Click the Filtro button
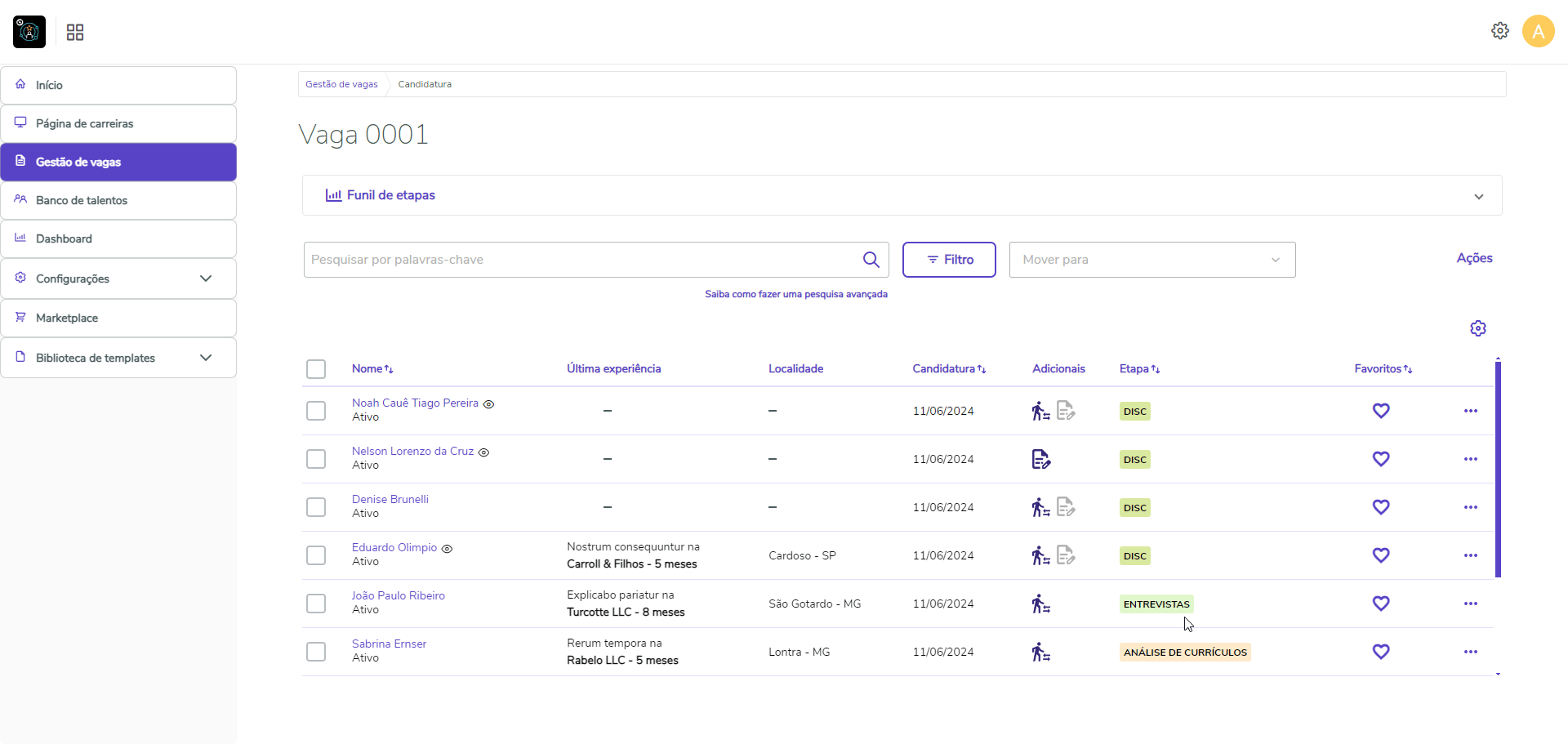This screenshot has height=744, width=1568. coord(949,260)
